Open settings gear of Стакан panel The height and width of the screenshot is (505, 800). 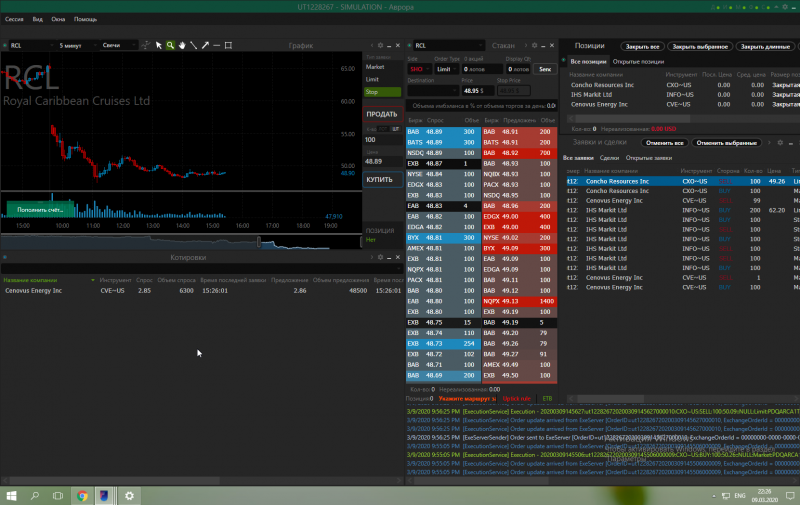point(534,45)
